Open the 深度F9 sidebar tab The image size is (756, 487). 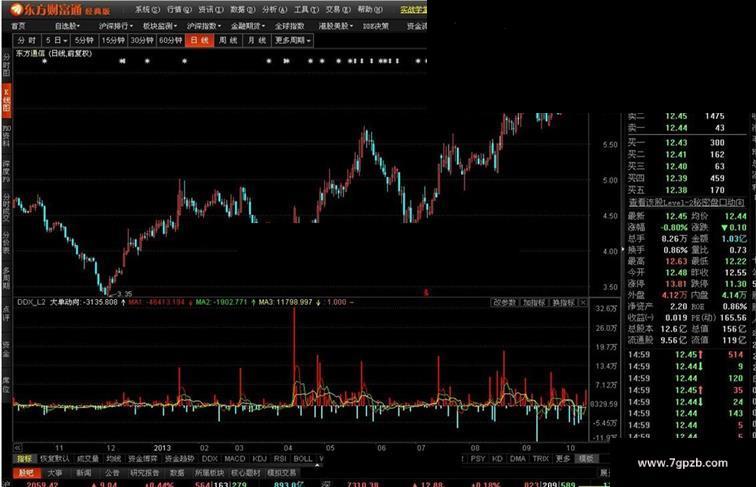click(x=6, y=171)
